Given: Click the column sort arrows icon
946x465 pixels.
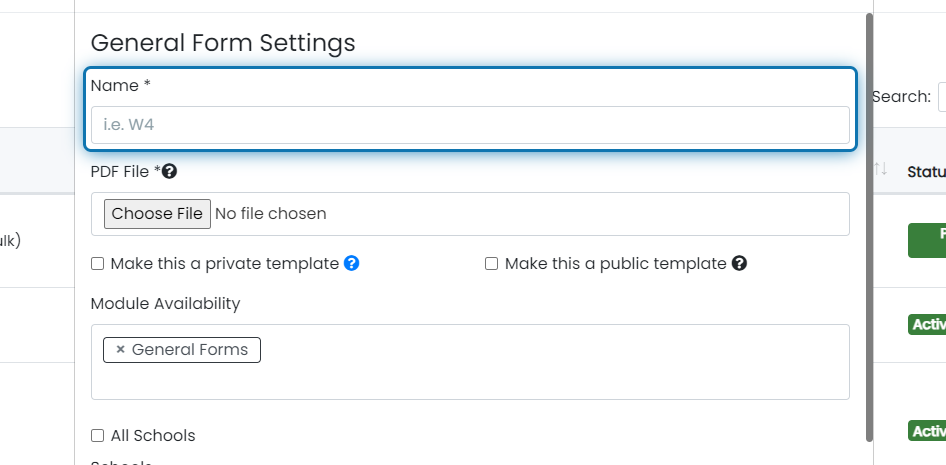Looking at the screenshot, I should point(880,169).
